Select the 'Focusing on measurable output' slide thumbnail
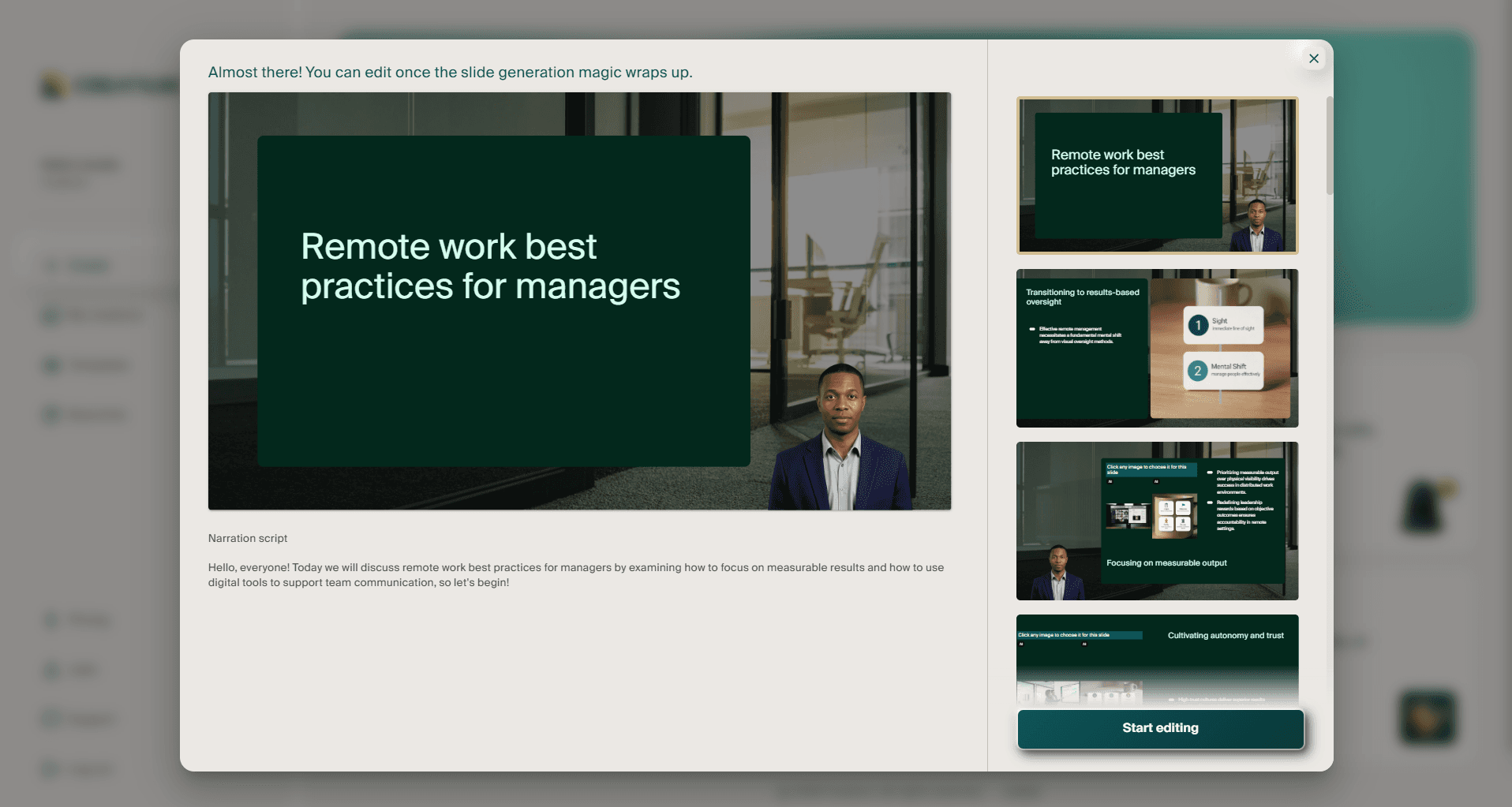The height and width of the screenshot is (807, 1512). [x=1157, y=521]
